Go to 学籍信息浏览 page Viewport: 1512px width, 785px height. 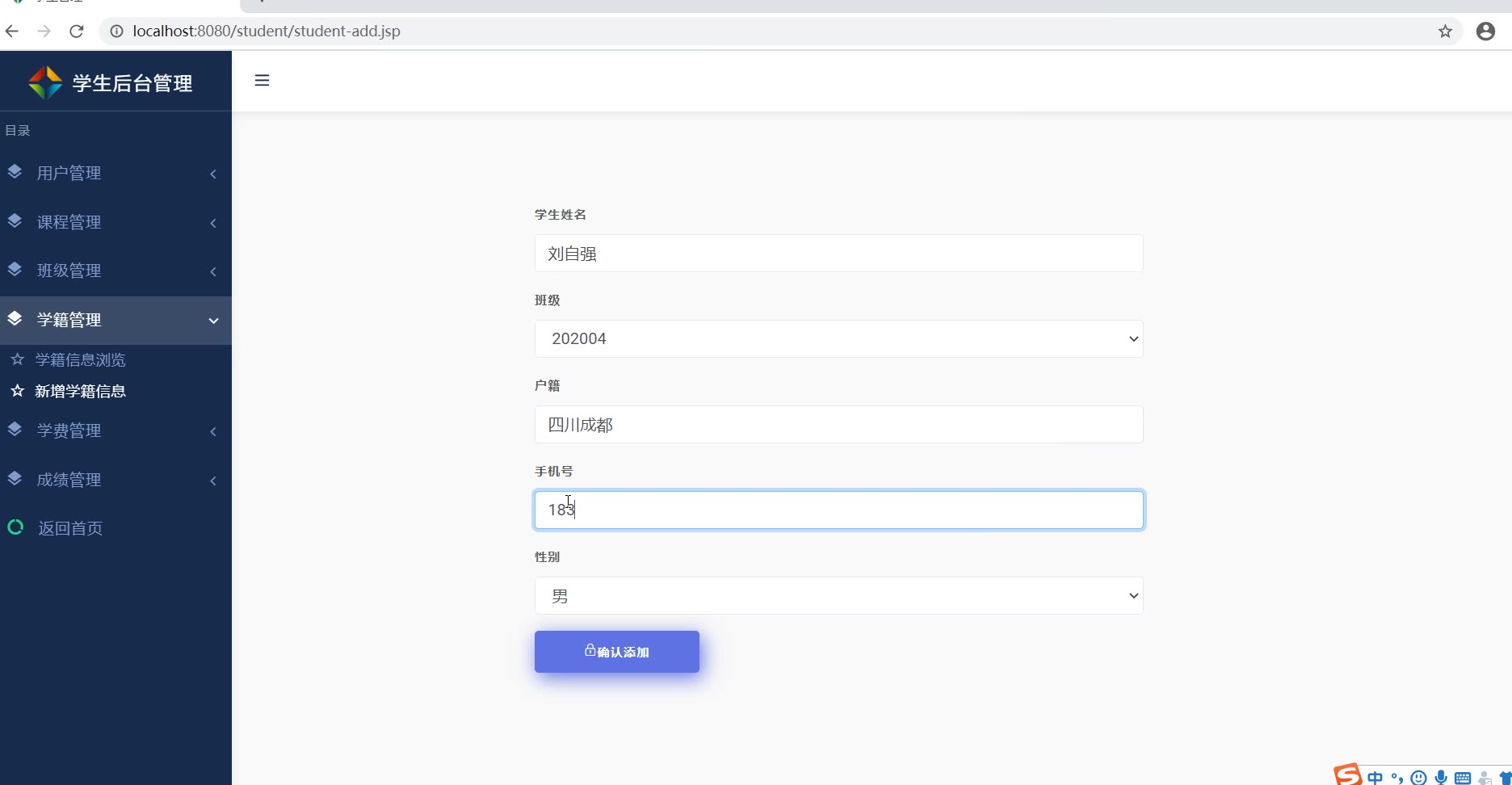pos(81,359)
